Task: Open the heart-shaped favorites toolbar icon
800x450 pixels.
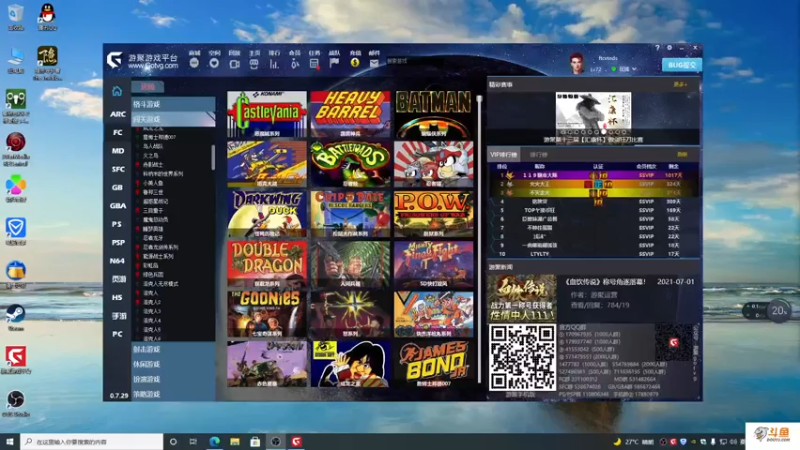Action: (x=214, y=63)
